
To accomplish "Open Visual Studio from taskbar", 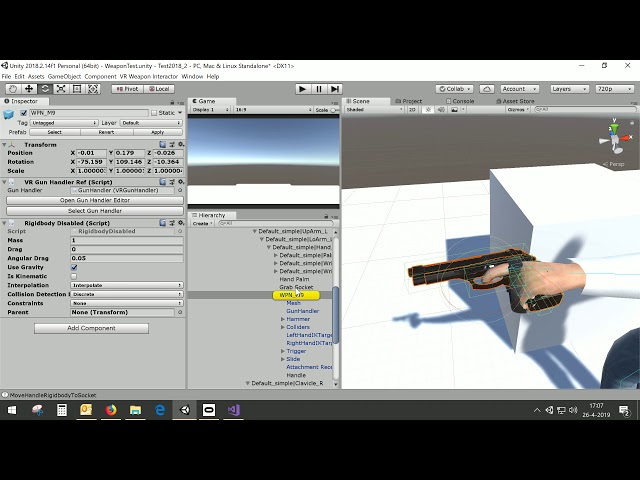I will point(233,410).
